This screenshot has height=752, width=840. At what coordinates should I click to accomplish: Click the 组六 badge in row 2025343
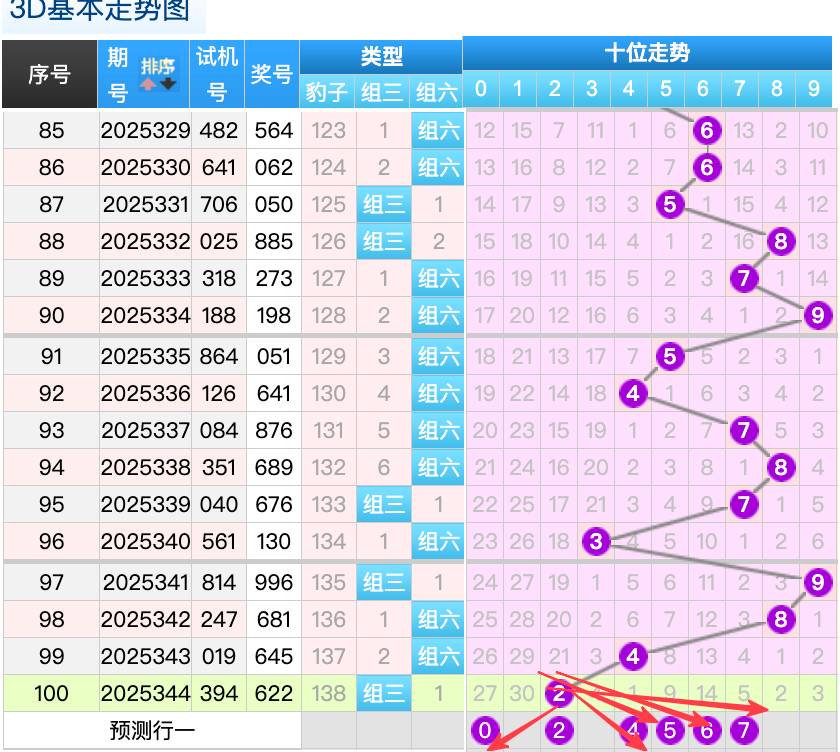pos(438,656)
